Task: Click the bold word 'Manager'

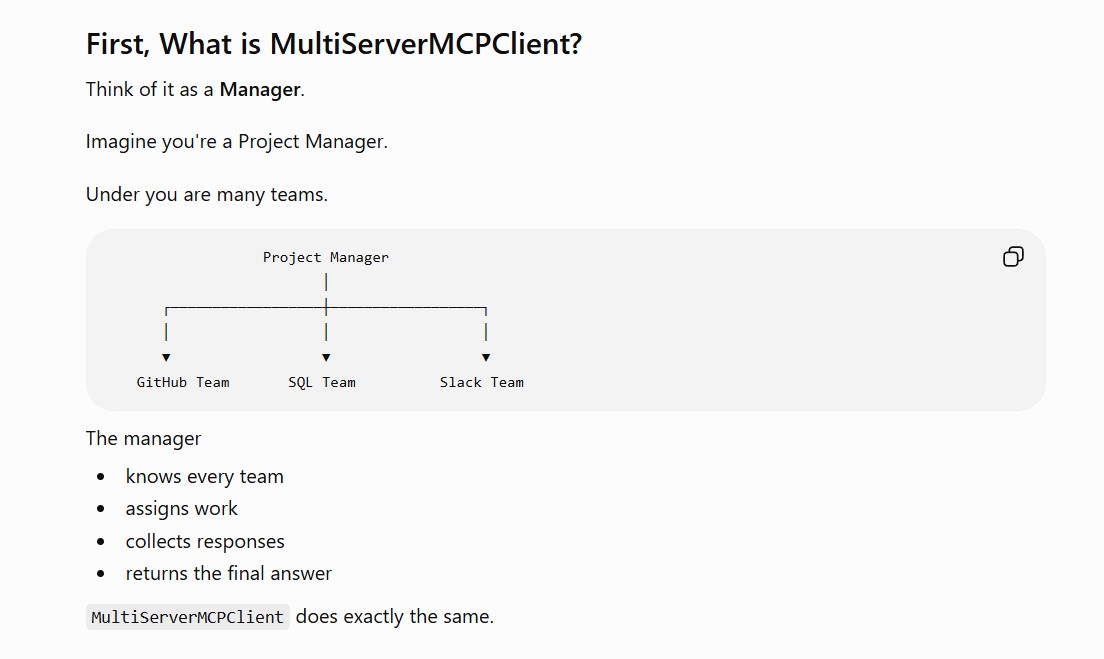Action: point(260,89)
